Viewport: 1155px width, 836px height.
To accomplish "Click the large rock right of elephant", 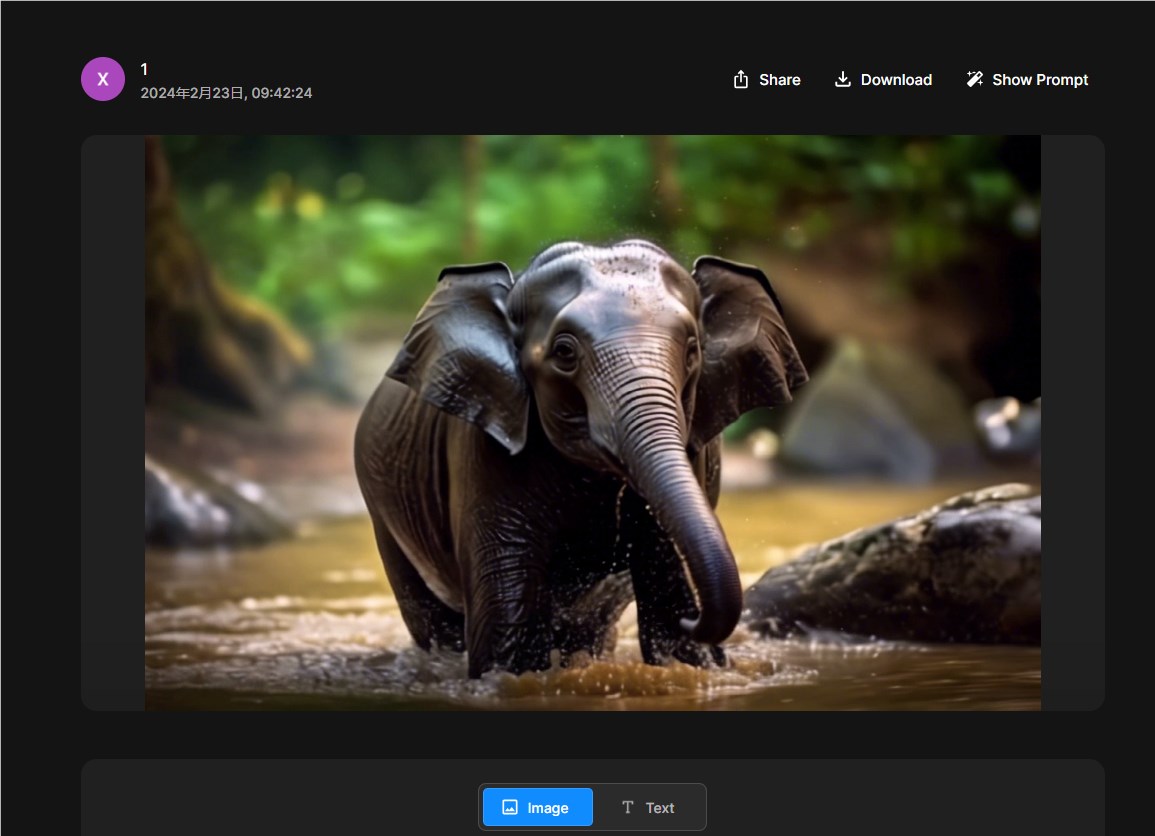I will [900, 570].
